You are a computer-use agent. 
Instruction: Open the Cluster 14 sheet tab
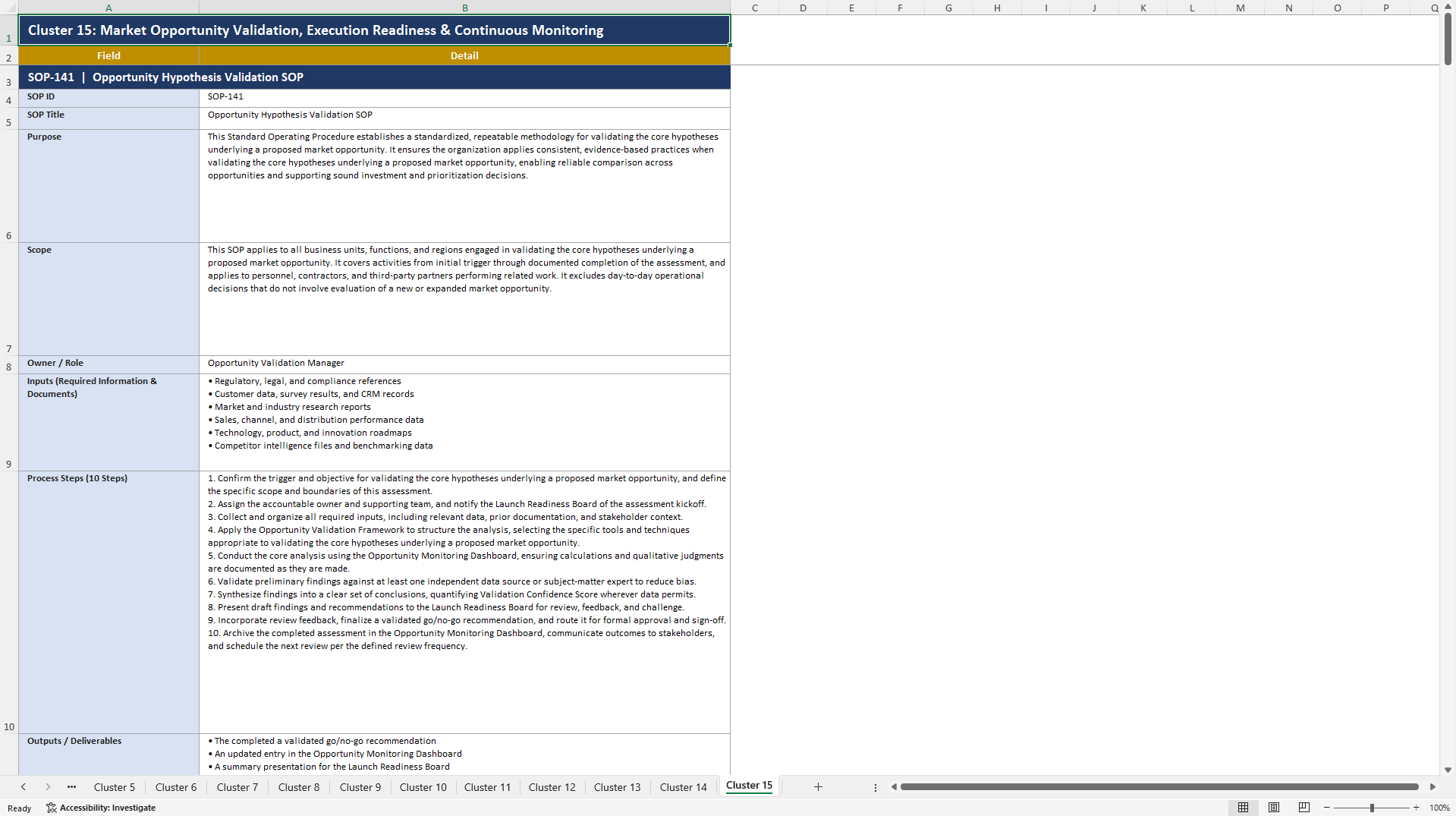684,787
